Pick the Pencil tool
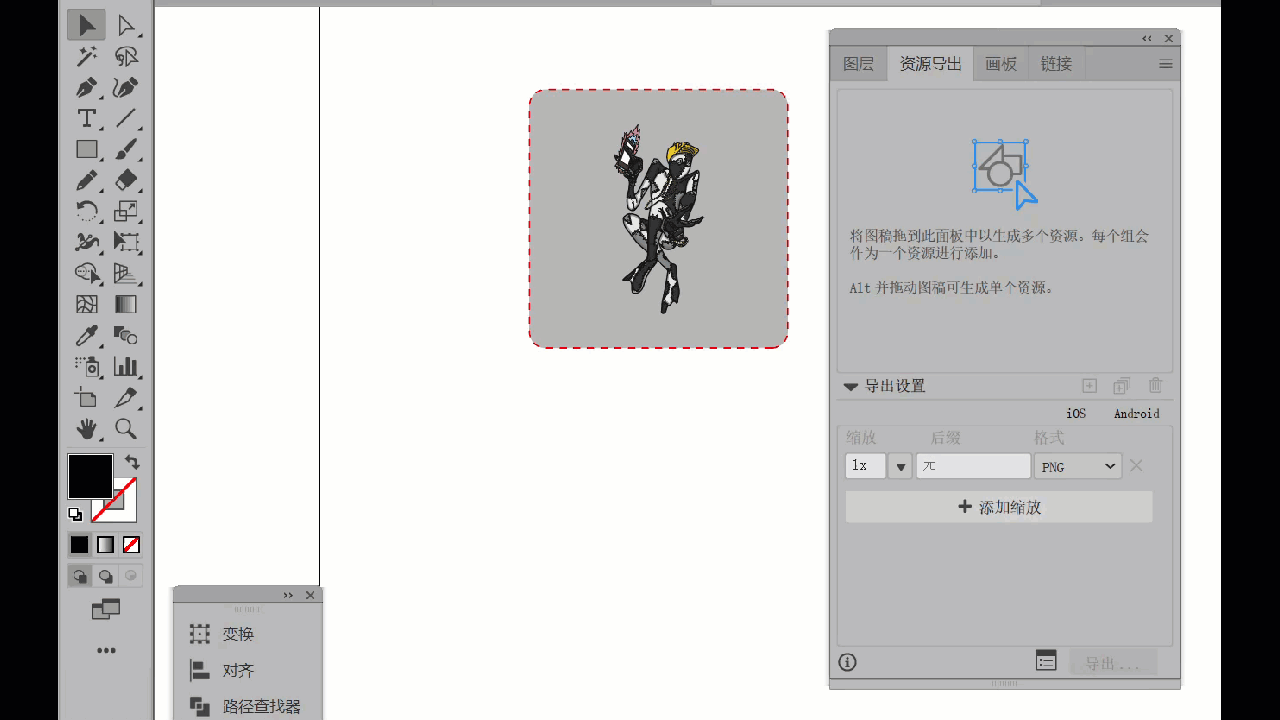 87,180
